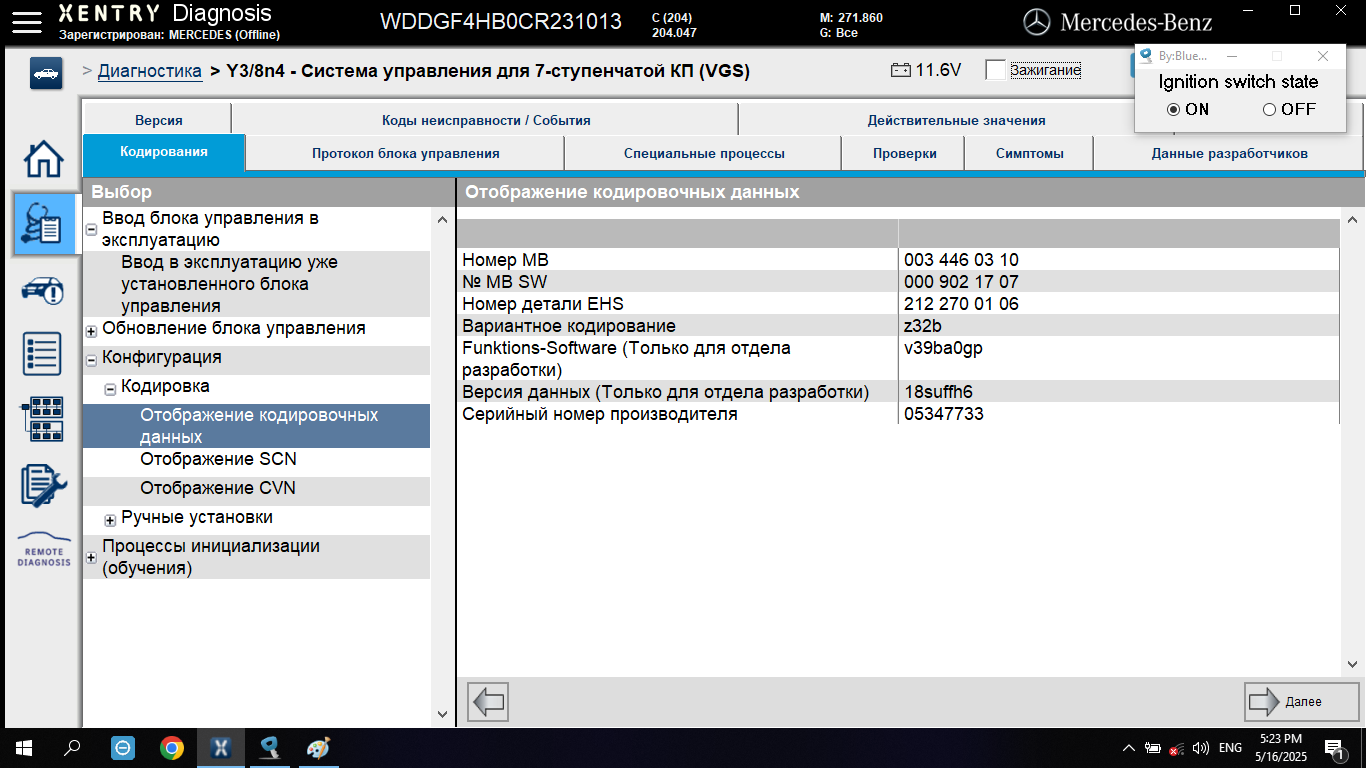The image size is (1366, 768).
Task: Click the back arrow button
Action: [488, 701]
